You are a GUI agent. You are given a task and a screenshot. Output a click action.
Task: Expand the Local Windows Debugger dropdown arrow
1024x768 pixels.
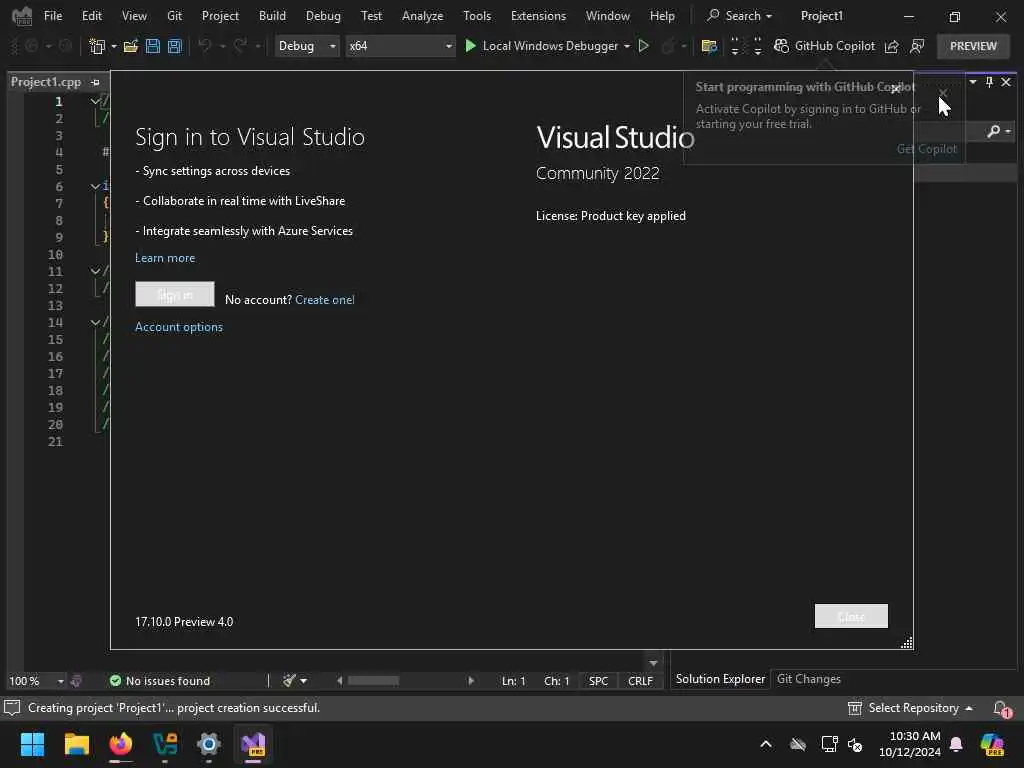(627, 46)
